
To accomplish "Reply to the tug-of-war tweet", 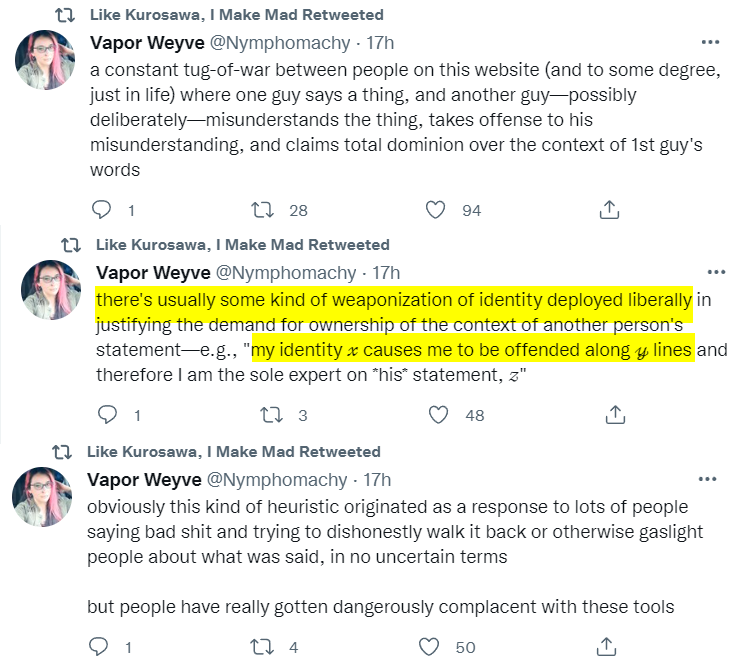I will [x=101, y=210].
